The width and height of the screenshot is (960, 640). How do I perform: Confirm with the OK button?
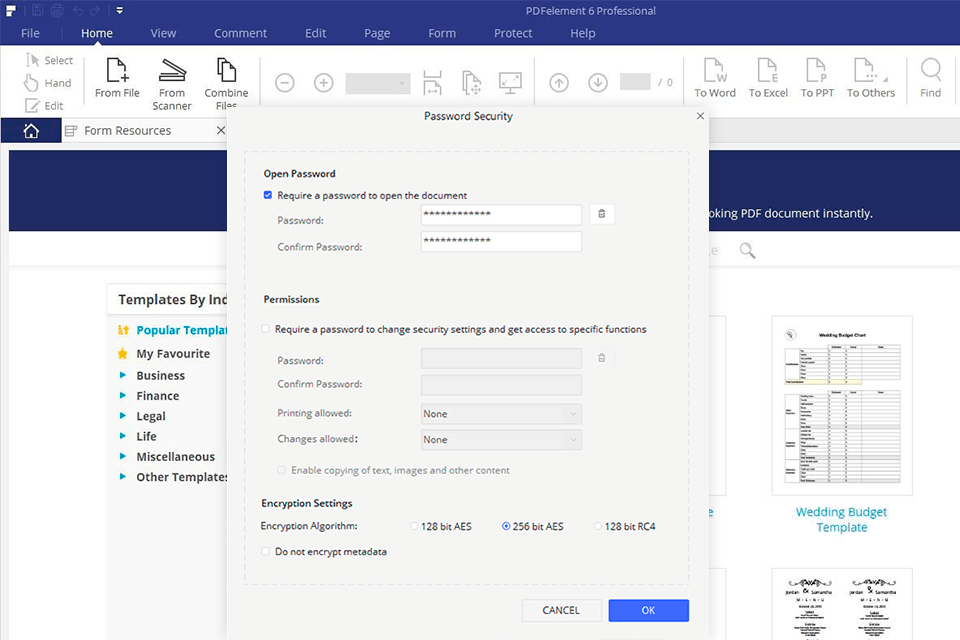(x=648, y=610)
